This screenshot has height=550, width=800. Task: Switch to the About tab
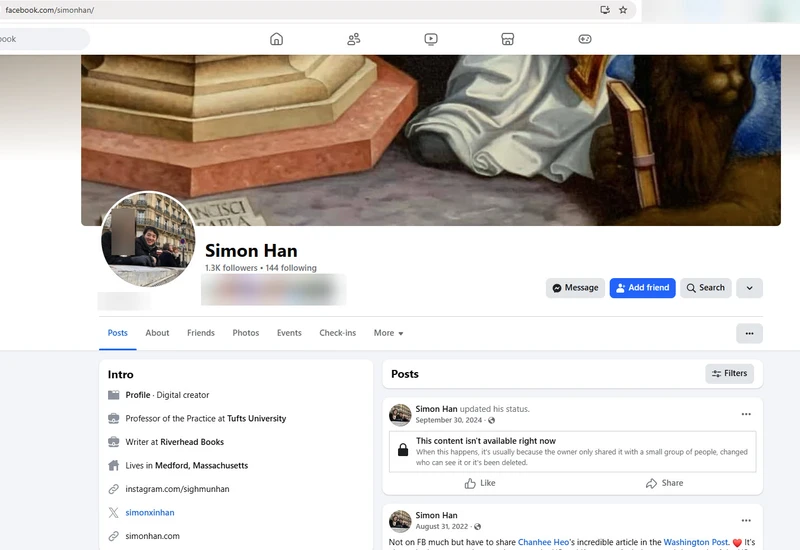[157, 333]
